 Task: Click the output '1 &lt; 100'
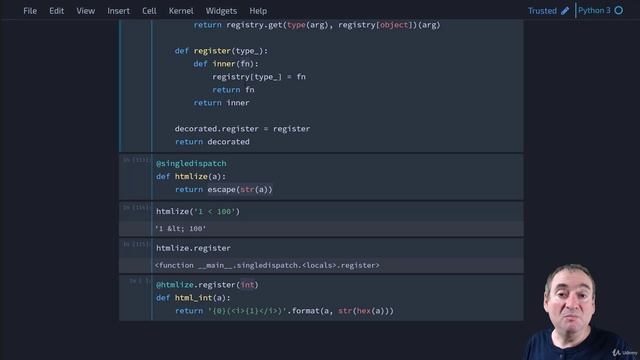(180, 229)
